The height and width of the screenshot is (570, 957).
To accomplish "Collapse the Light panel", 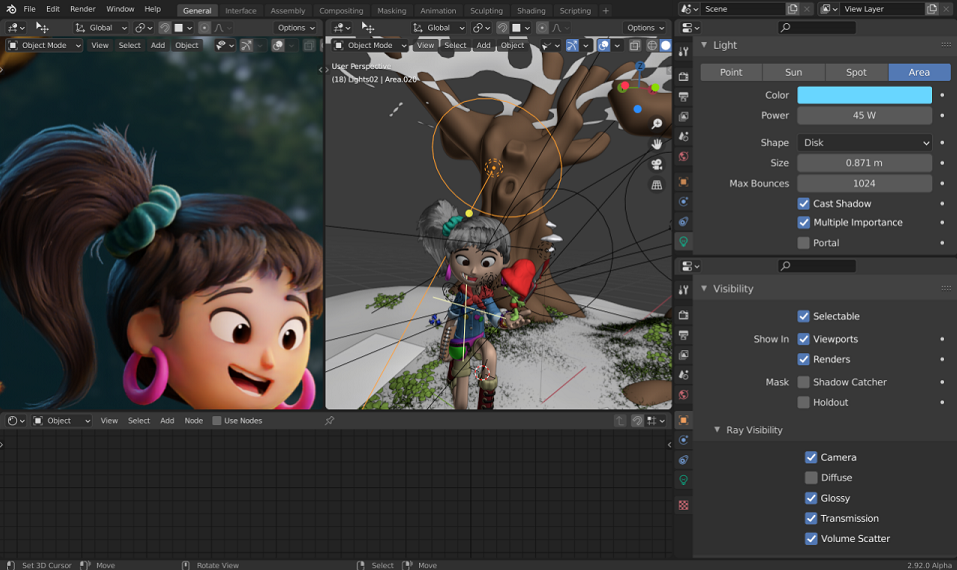I will pos(704,45).
